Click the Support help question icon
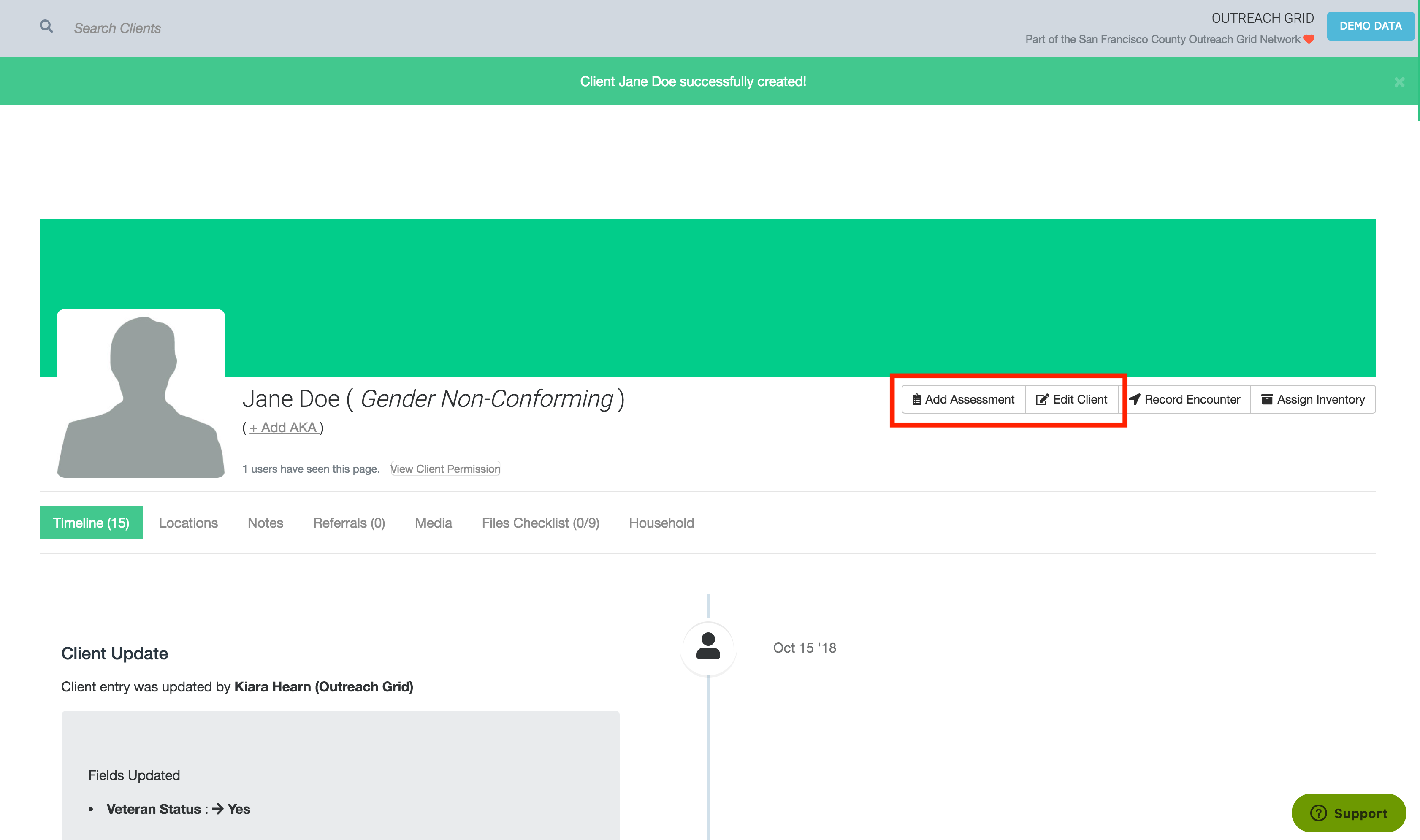This screenshot has width=1420, height=840. click(x=1318, y=813)
